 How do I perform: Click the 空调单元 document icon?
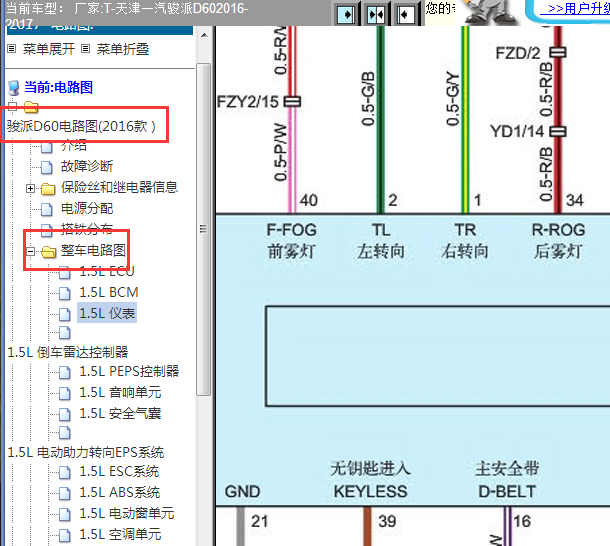pyautogui.click(x=65, y=535)
